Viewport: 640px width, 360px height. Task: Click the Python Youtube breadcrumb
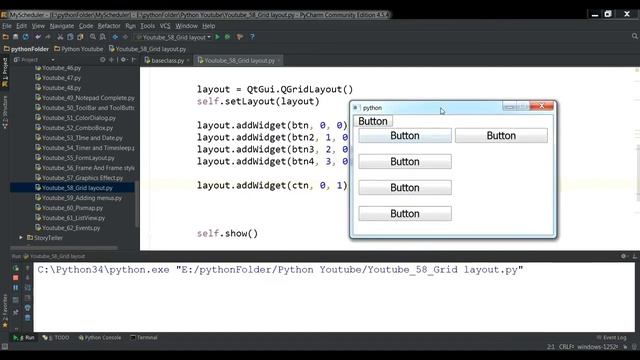point(79,49)
